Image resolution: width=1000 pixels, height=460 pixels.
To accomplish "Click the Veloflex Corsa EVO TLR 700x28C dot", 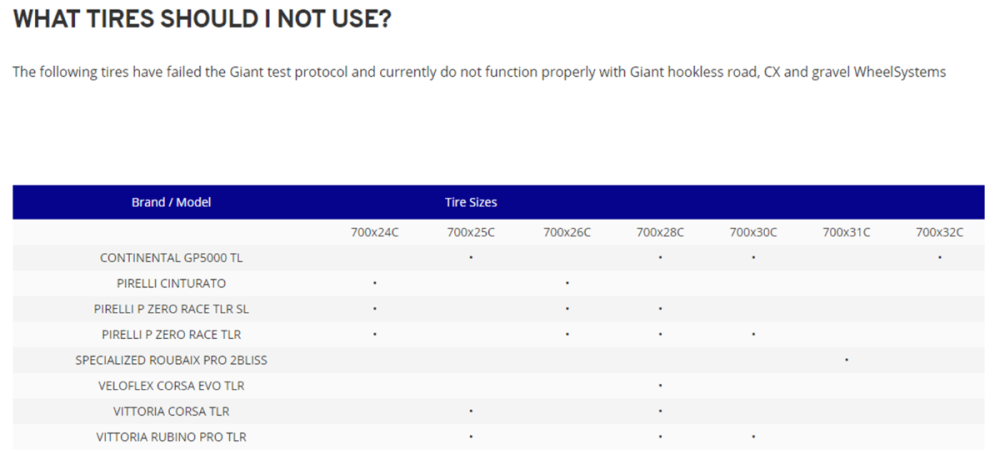I will tap(660, 386).
